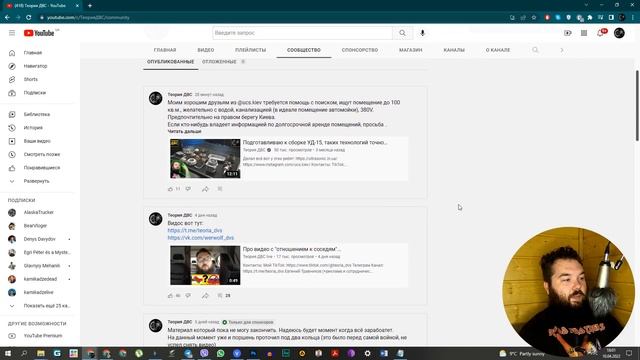Select the ОПУБЛИКОВАННЫЕ posts tab
The height and width of the screenshot is (360, 640).
point(171,62)
